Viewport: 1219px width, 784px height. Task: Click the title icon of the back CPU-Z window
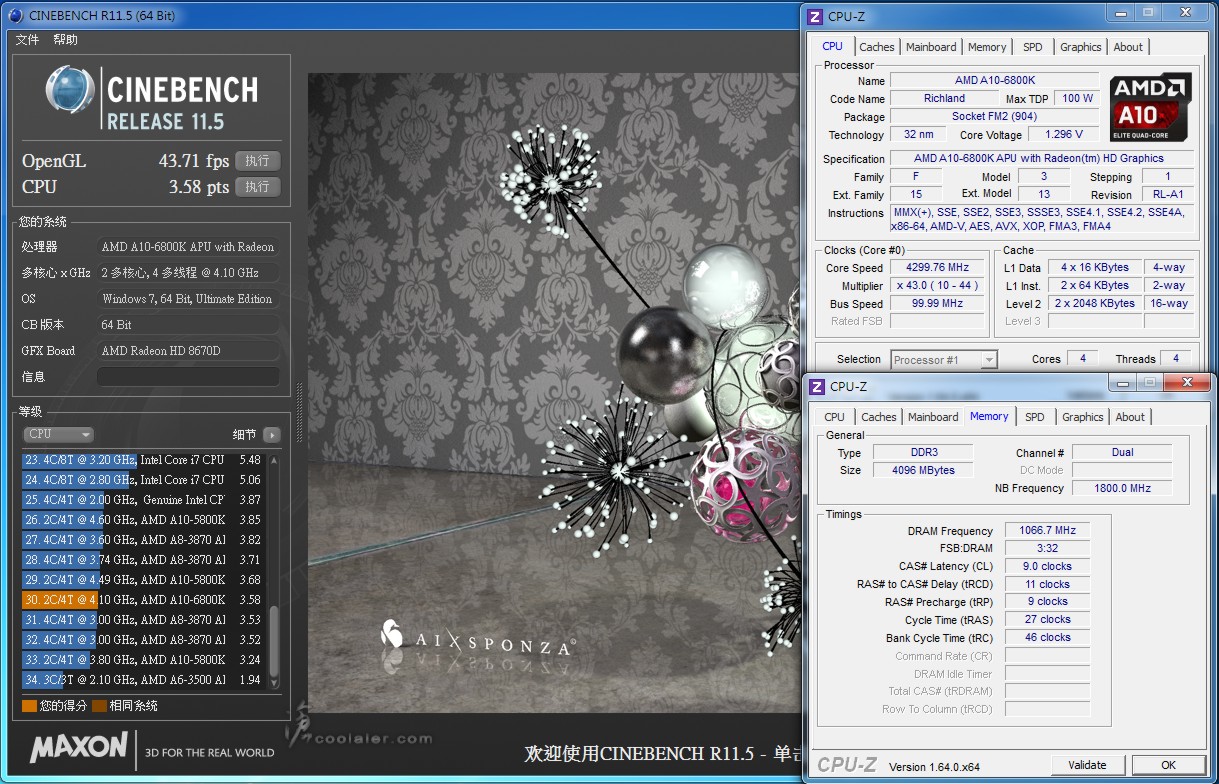click(x=815, y=16)
